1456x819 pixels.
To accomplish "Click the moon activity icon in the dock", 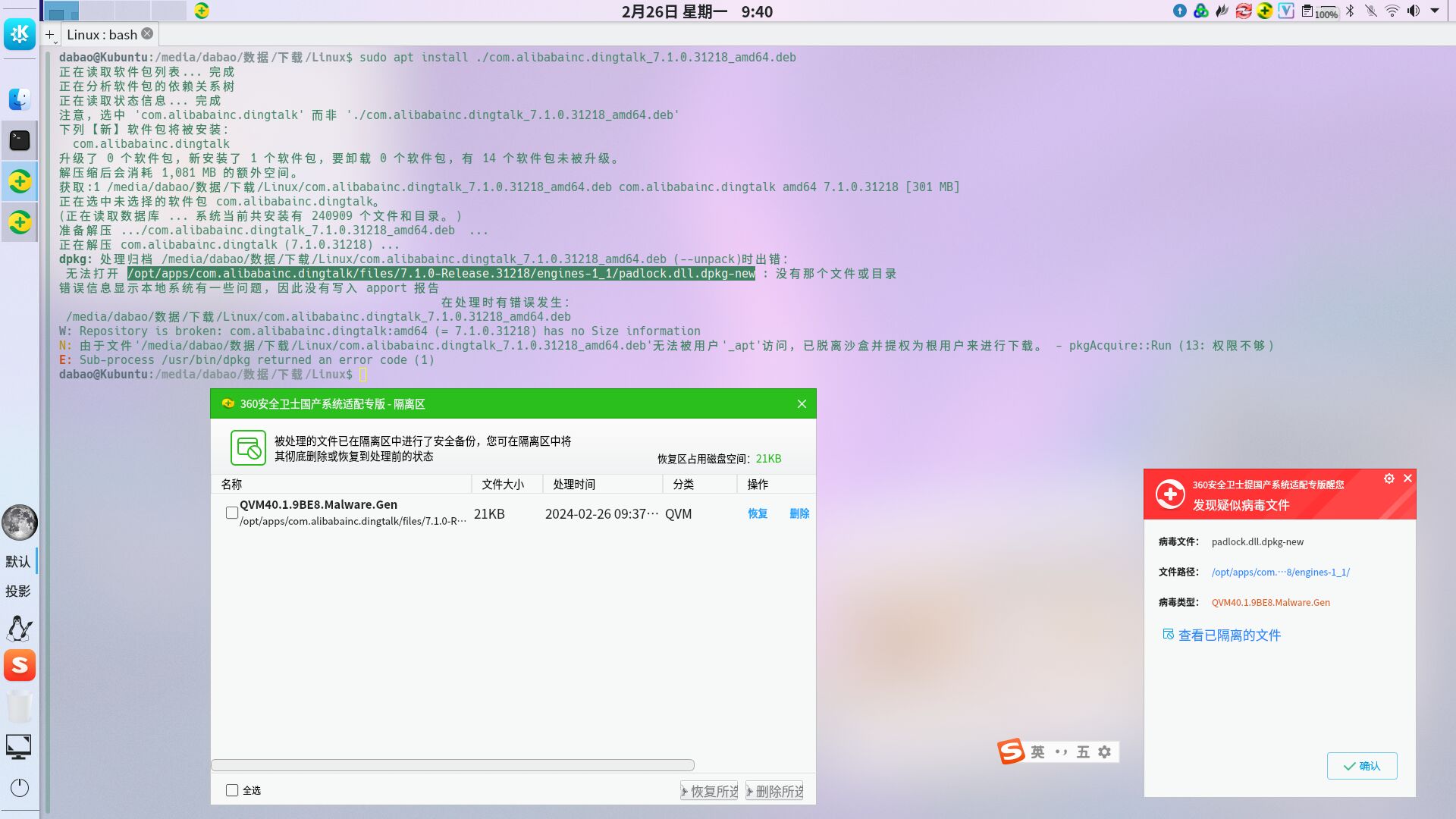I will tap(20, 522).
